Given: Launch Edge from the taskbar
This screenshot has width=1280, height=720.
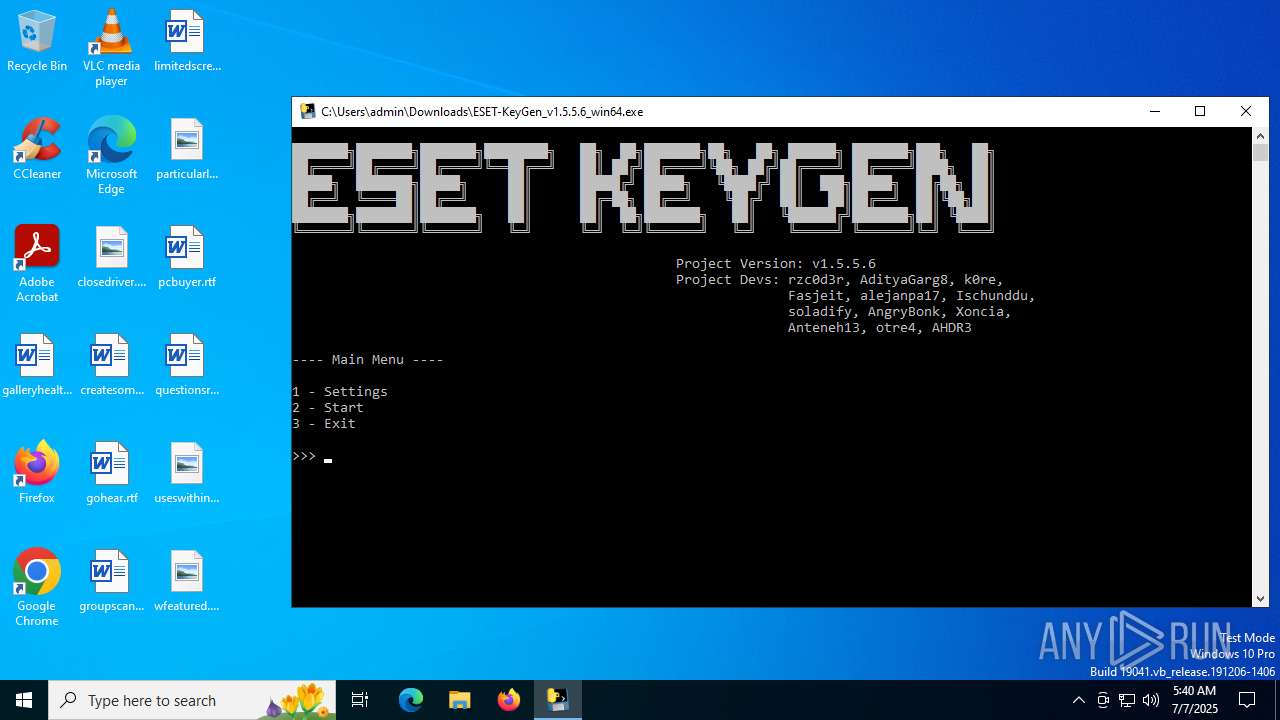Looking at the screenshot, I should pyautogui.click(x=411, y=700).
